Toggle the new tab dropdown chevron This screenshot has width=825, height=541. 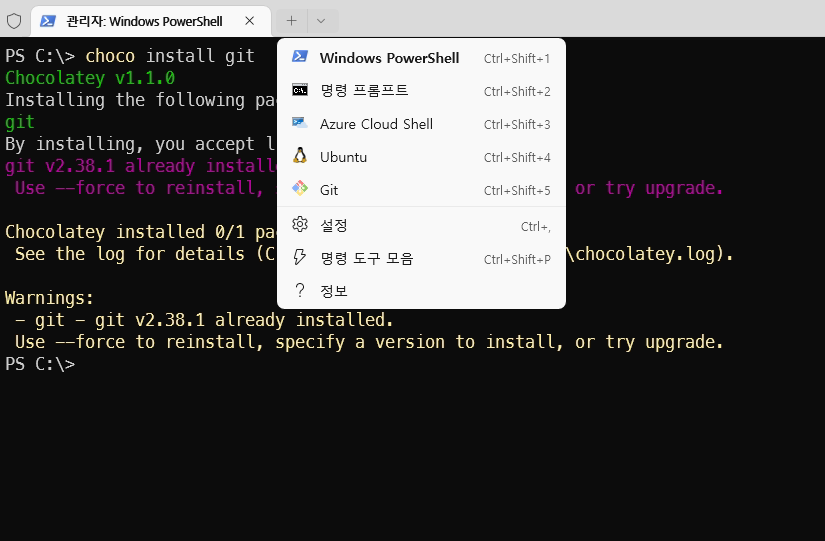tap(321, 21)
